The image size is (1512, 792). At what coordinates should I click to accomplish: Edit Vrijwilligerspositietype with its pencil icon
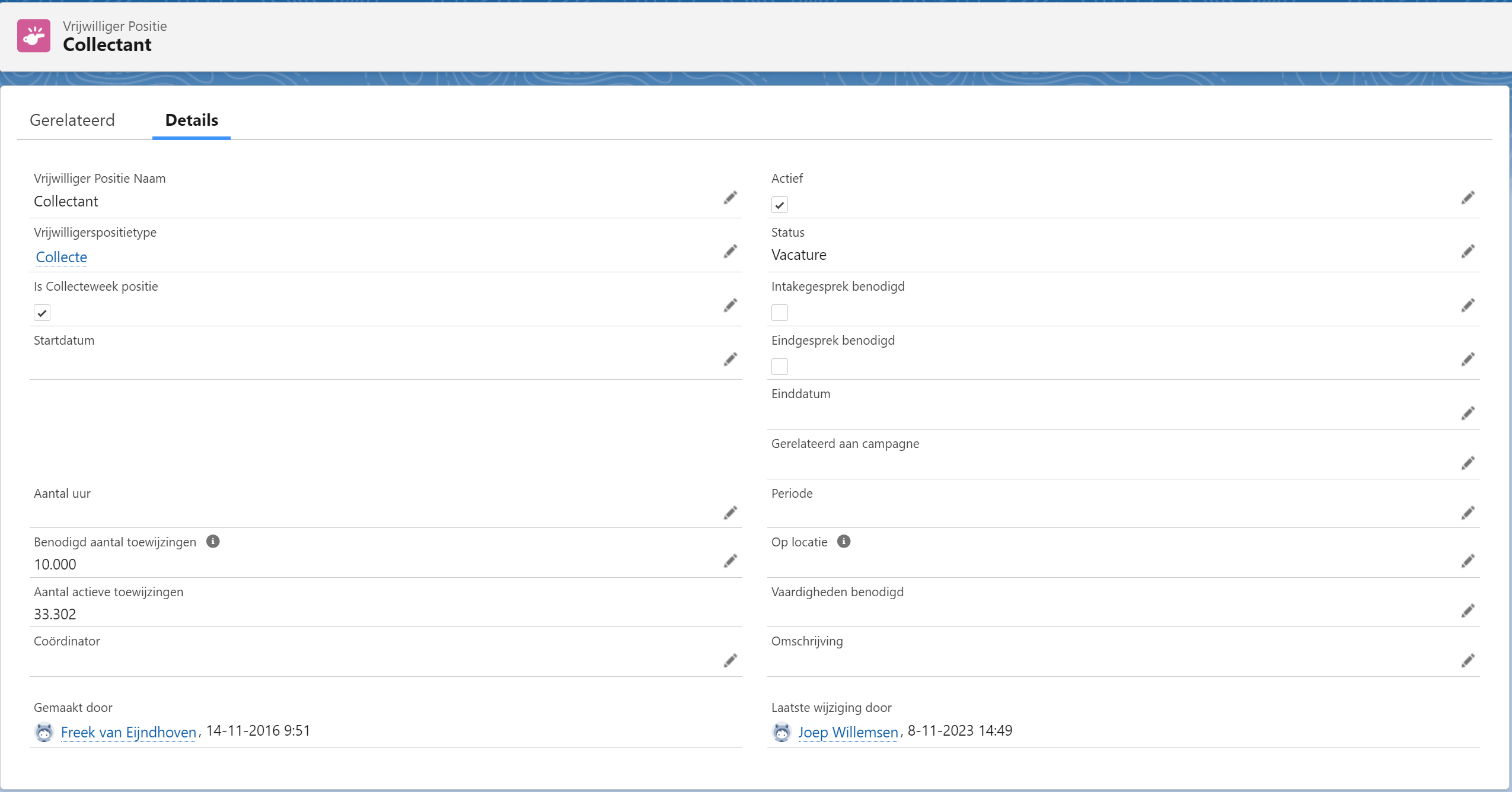730,252
